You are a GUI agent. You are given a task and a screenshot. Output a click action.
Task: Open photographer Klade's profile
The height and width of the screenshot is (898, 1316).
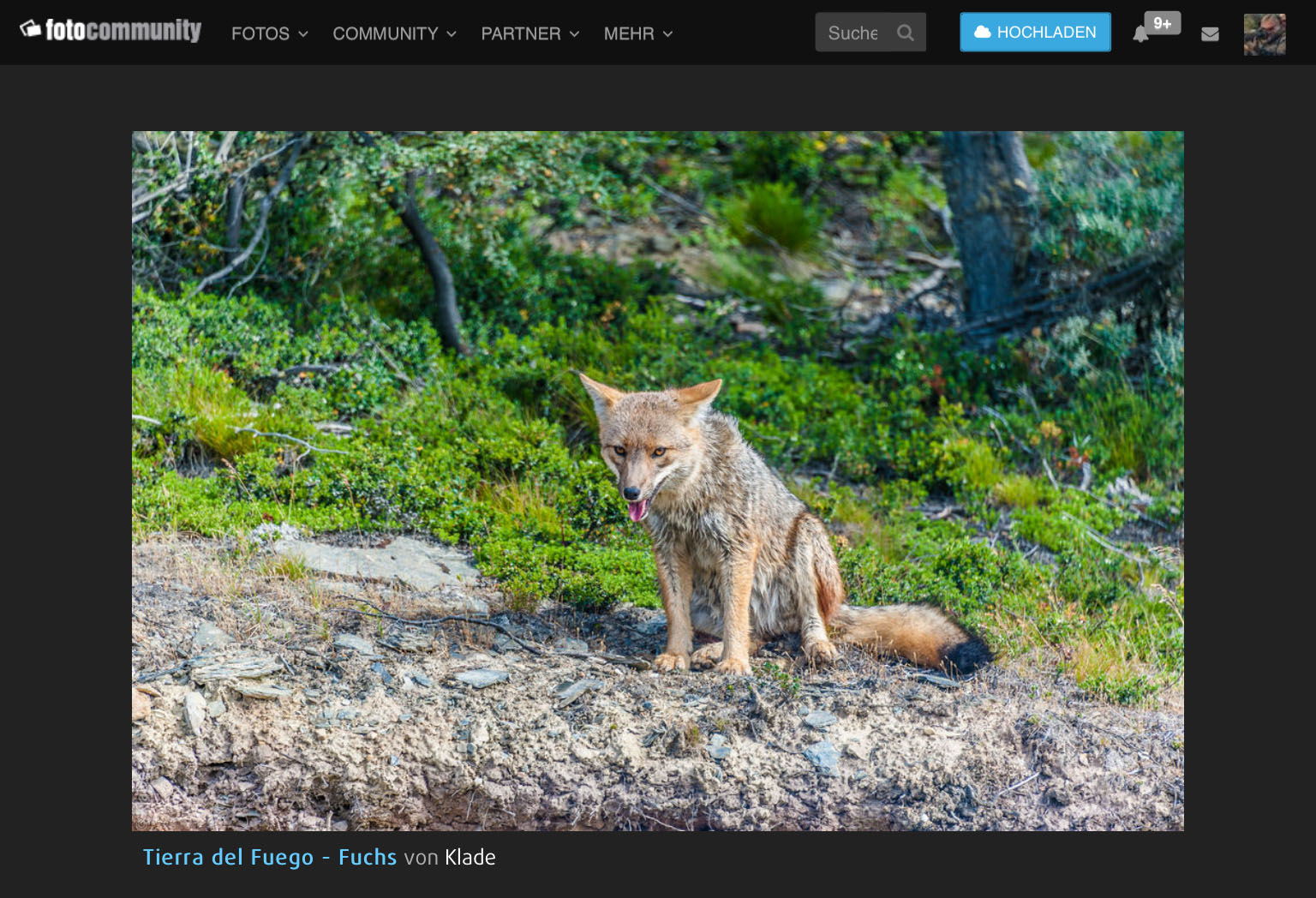tap(470, 858)
